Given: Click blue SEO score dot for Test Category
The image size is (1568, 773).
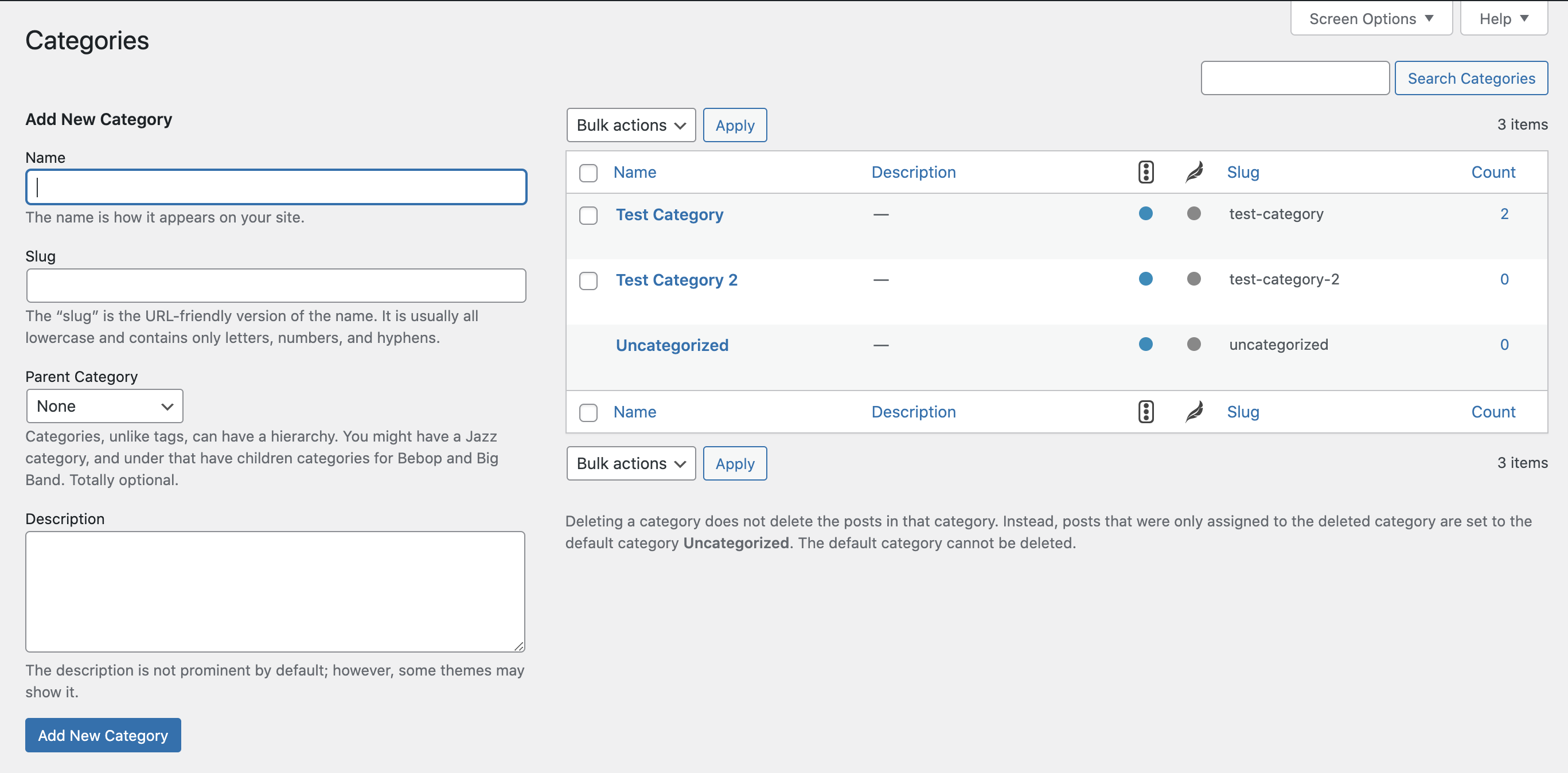Looking at the screenshot, I should (1145, 214).
